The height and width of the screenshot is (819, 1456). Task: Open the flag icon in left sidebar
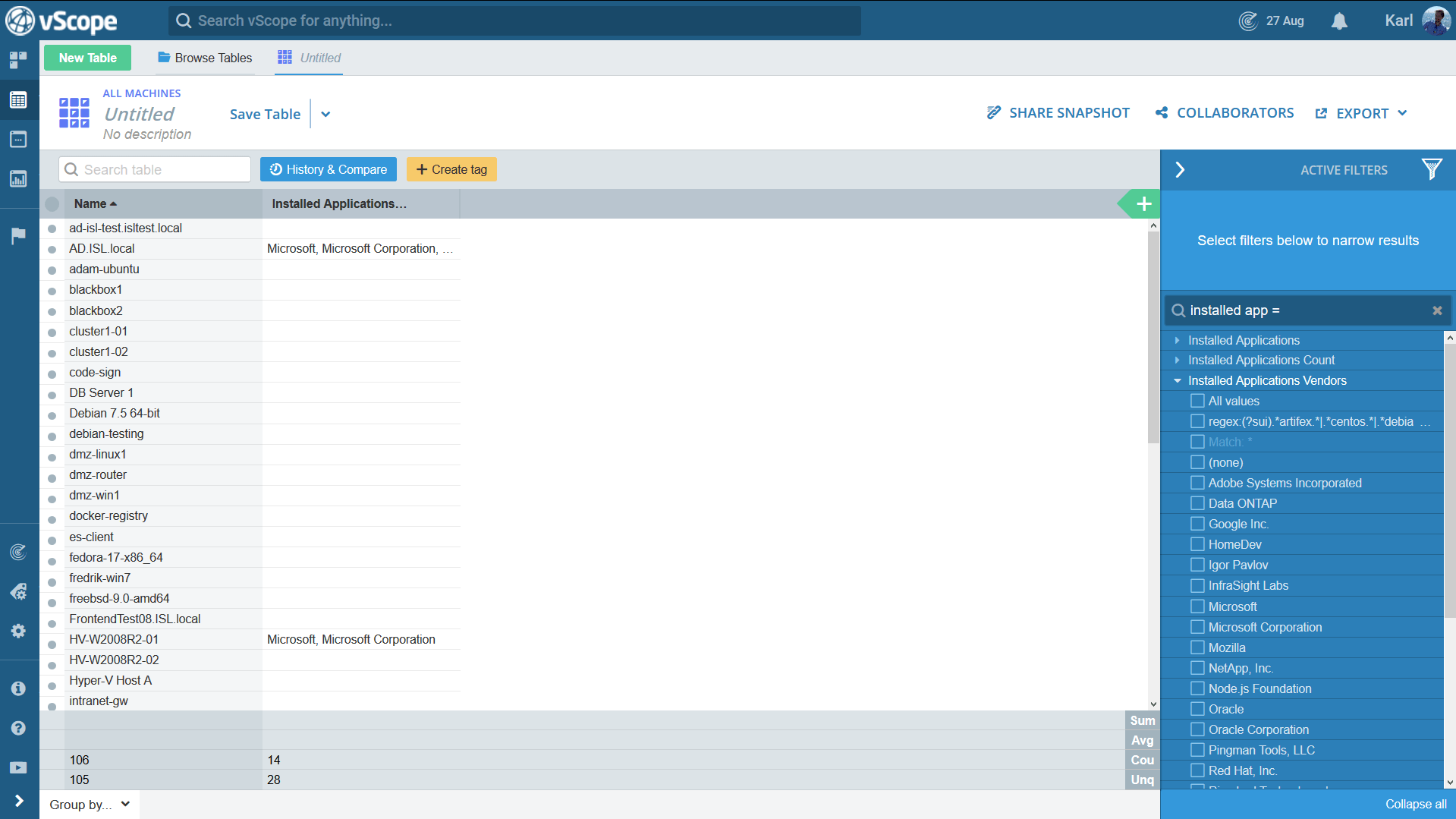click(18, 235)
